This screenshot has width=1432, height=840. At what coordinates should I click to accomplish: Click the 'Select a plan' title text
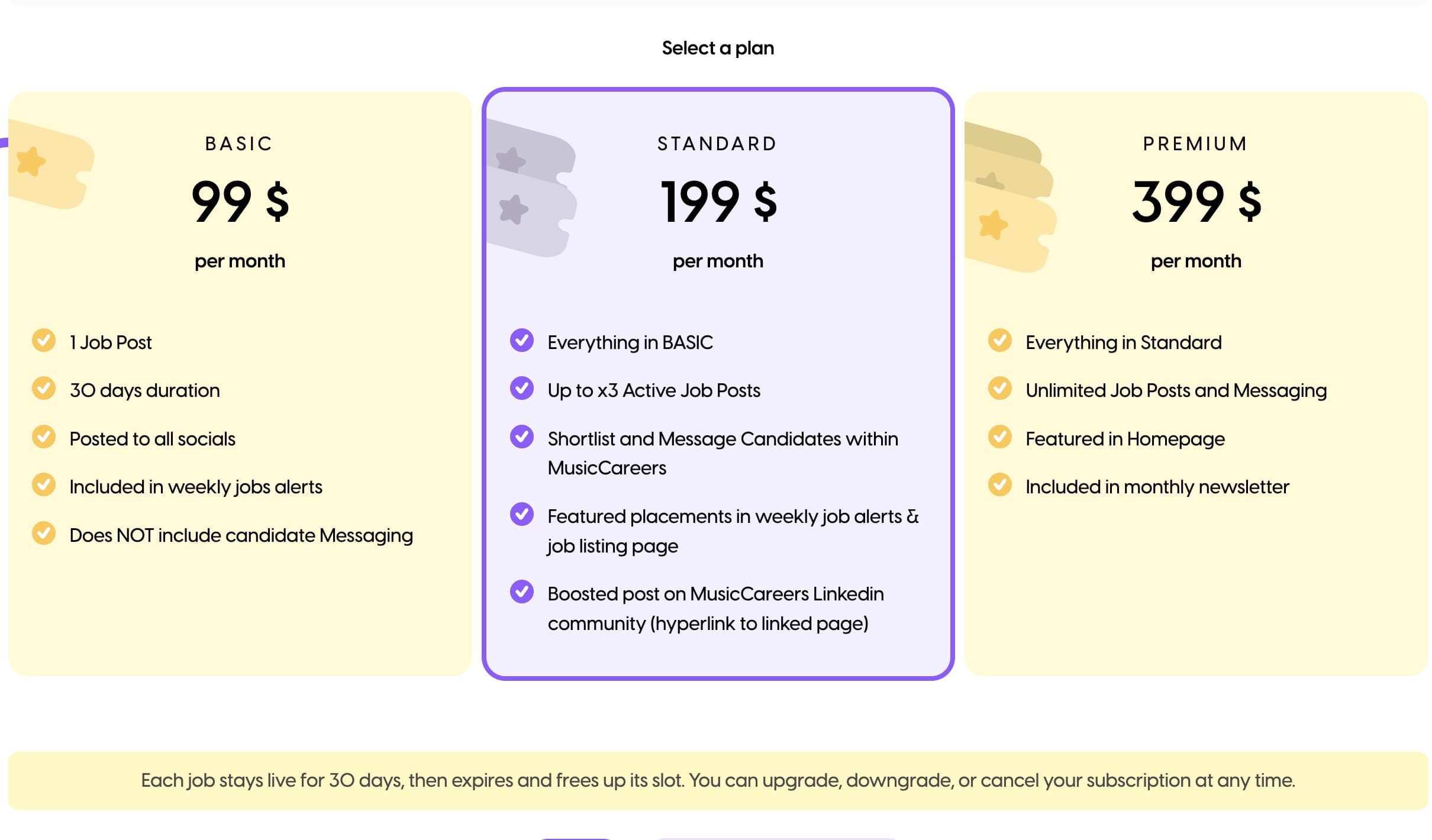click(x=717, y=47)
